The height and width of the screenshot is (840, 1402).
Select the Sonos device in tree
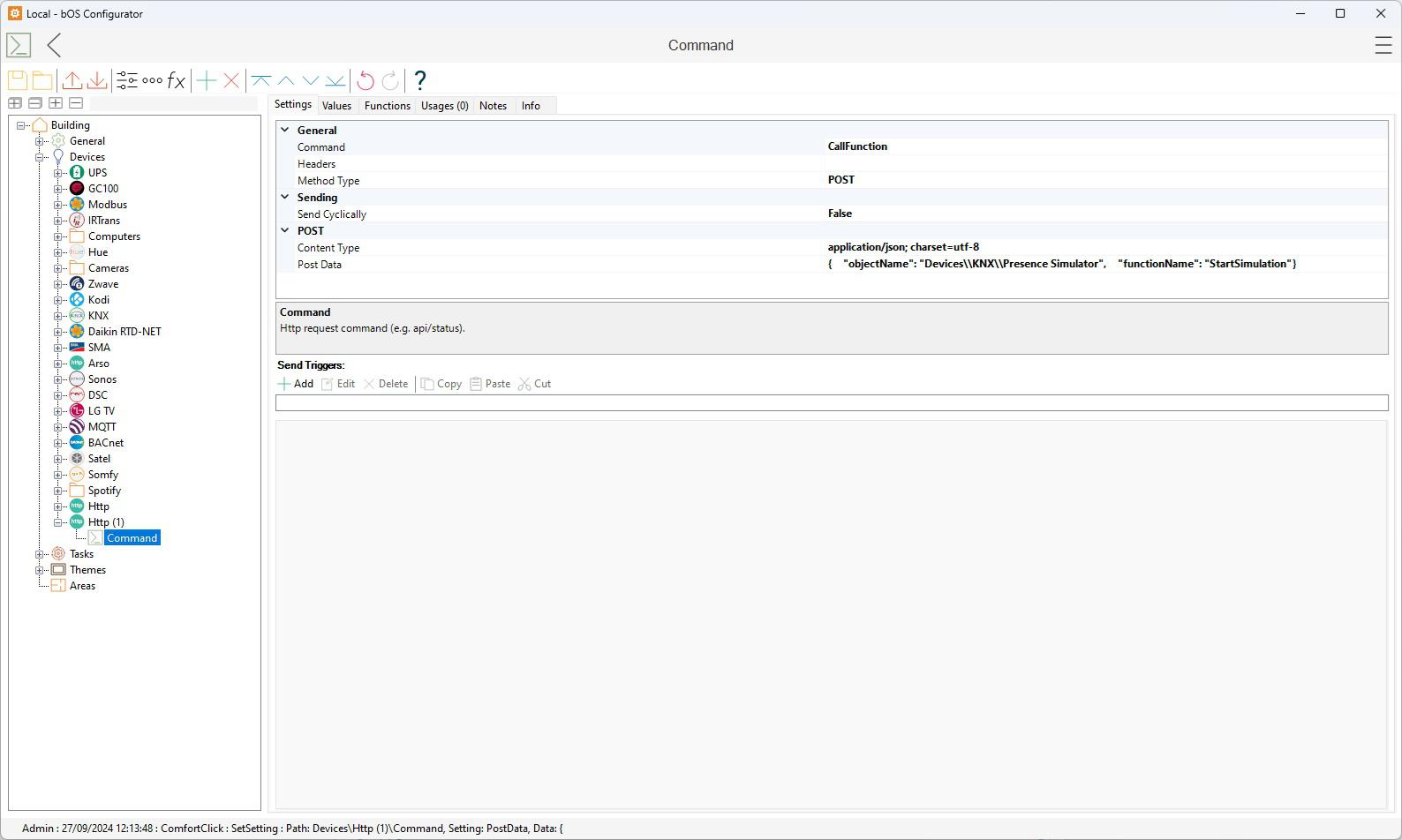[x=102, y=379]
